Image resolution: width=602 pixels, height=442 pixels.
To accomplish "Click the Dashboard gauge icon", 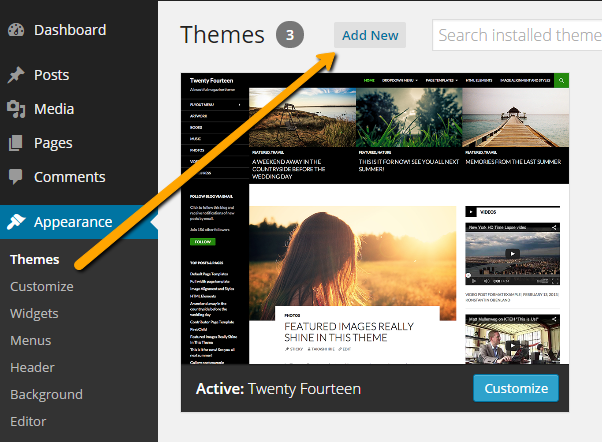I will pos(16,30).
